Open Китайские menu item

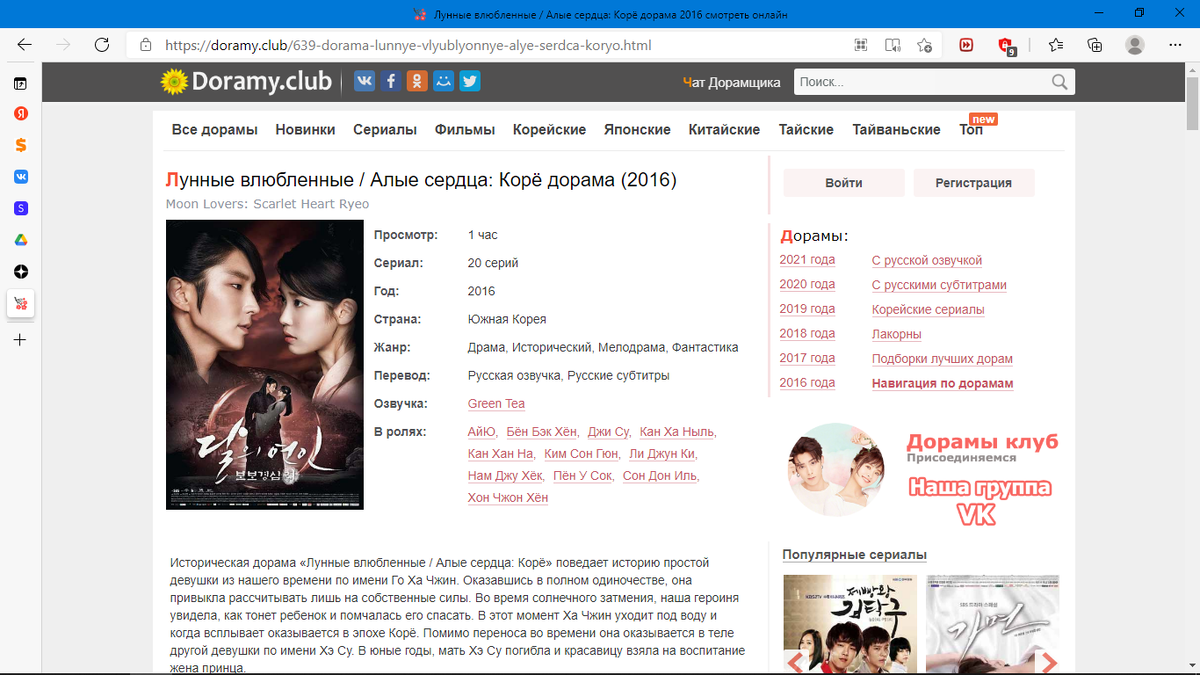pyautogui.click(x=724, y=130)
